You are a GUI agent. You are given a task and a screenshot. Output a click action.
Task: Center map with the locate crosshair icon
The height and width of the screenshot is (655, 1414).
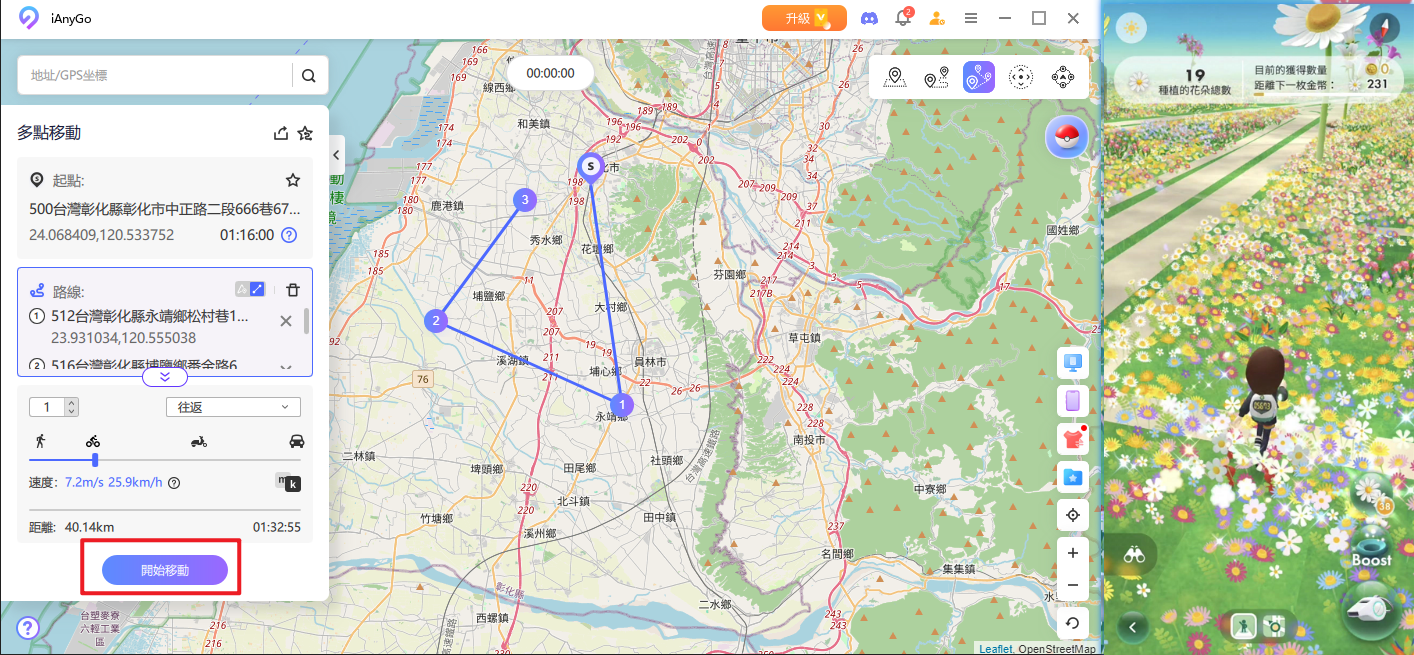1074,515
